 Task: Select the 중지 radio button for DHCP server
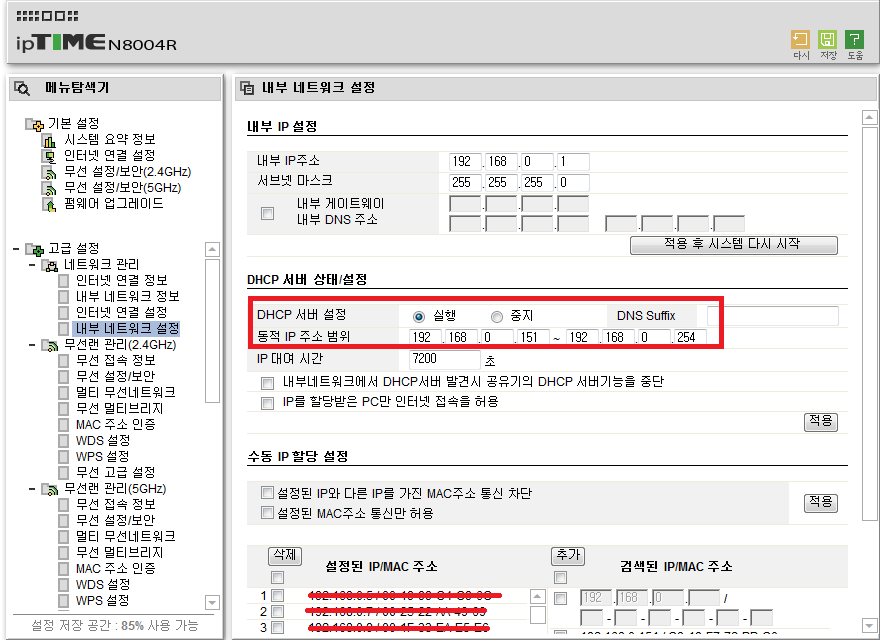coord(497,317)
